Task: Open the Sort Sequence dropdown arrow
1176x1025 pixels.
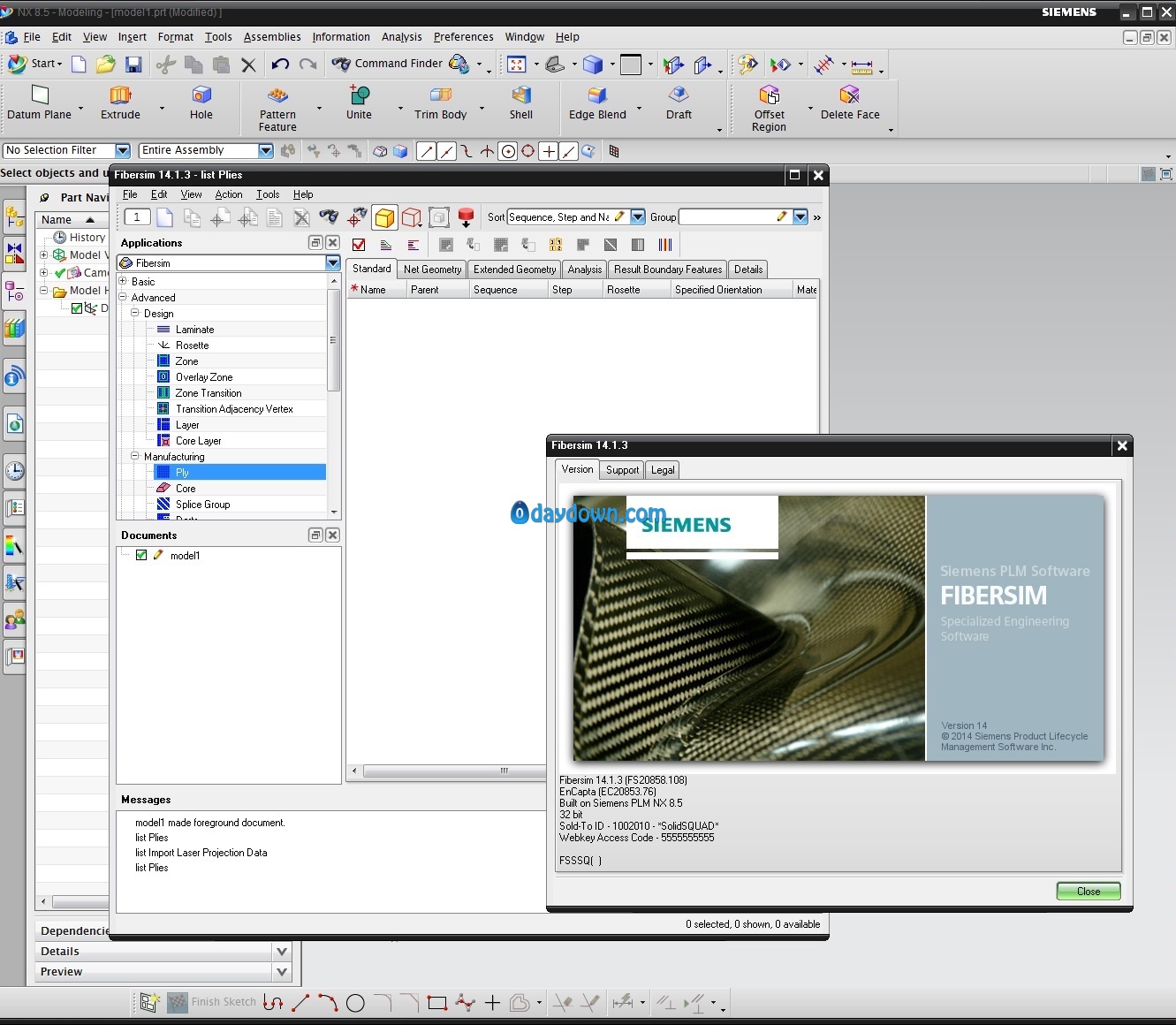Action: 638,216
